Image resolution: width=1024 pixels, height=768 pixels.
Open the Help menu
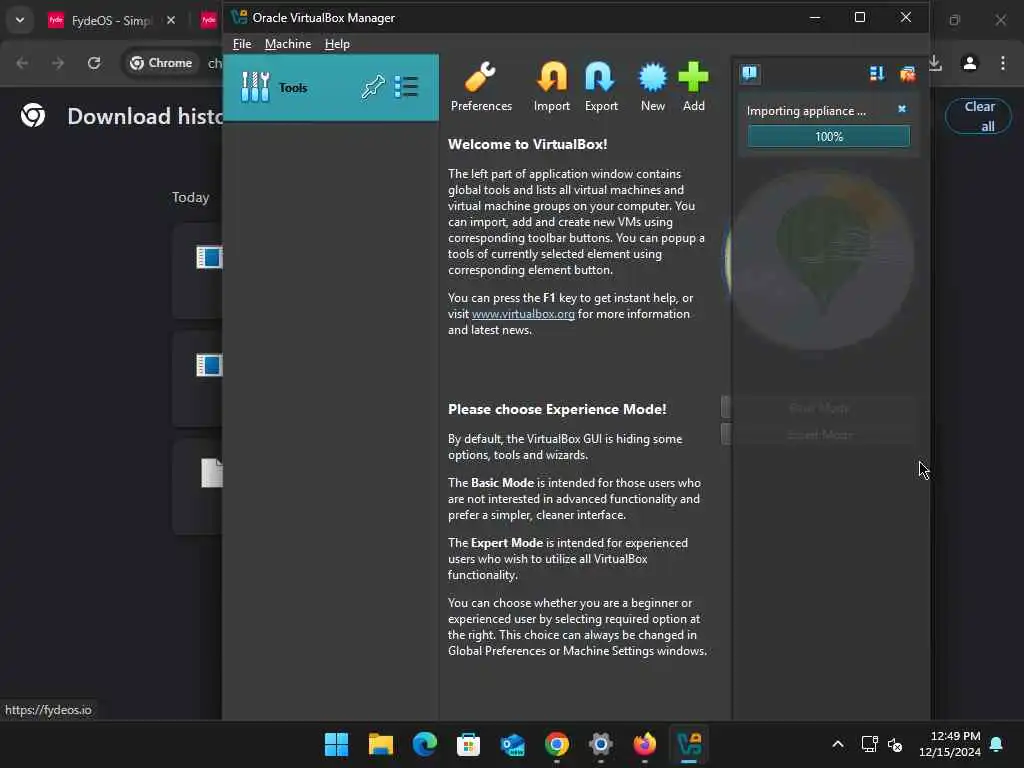[x=337, y=44]
